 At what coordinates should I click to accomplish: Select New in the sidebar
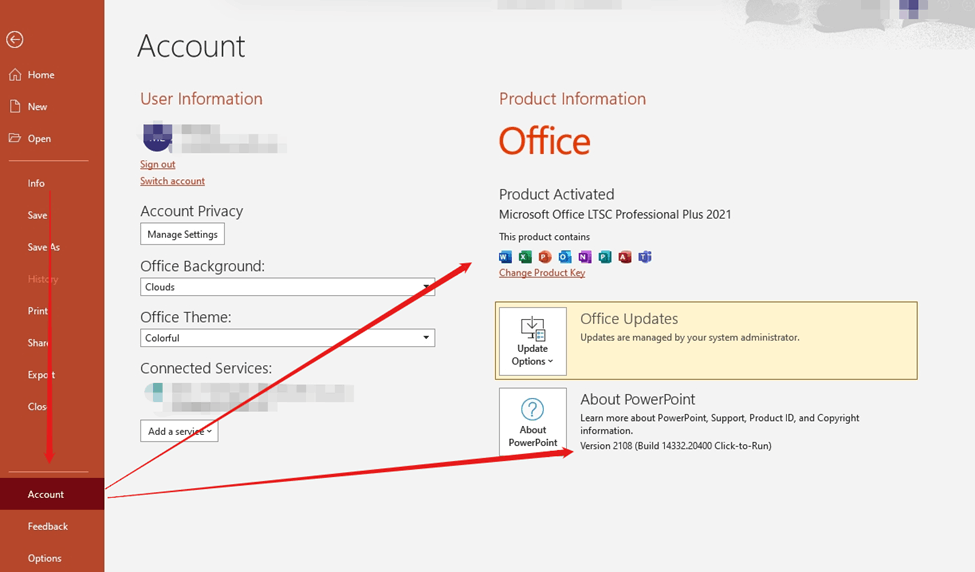click(x=37, y=106)
